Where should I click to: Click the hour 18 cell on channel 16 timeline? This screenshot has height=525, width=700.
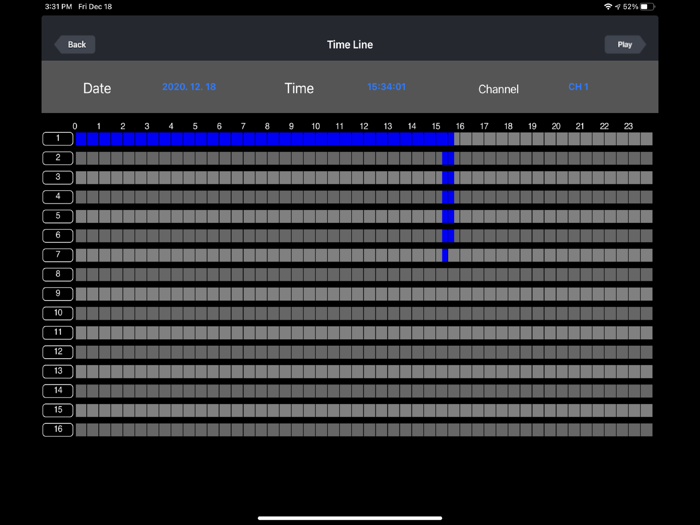pyautogui.click(x=514, y=430)
